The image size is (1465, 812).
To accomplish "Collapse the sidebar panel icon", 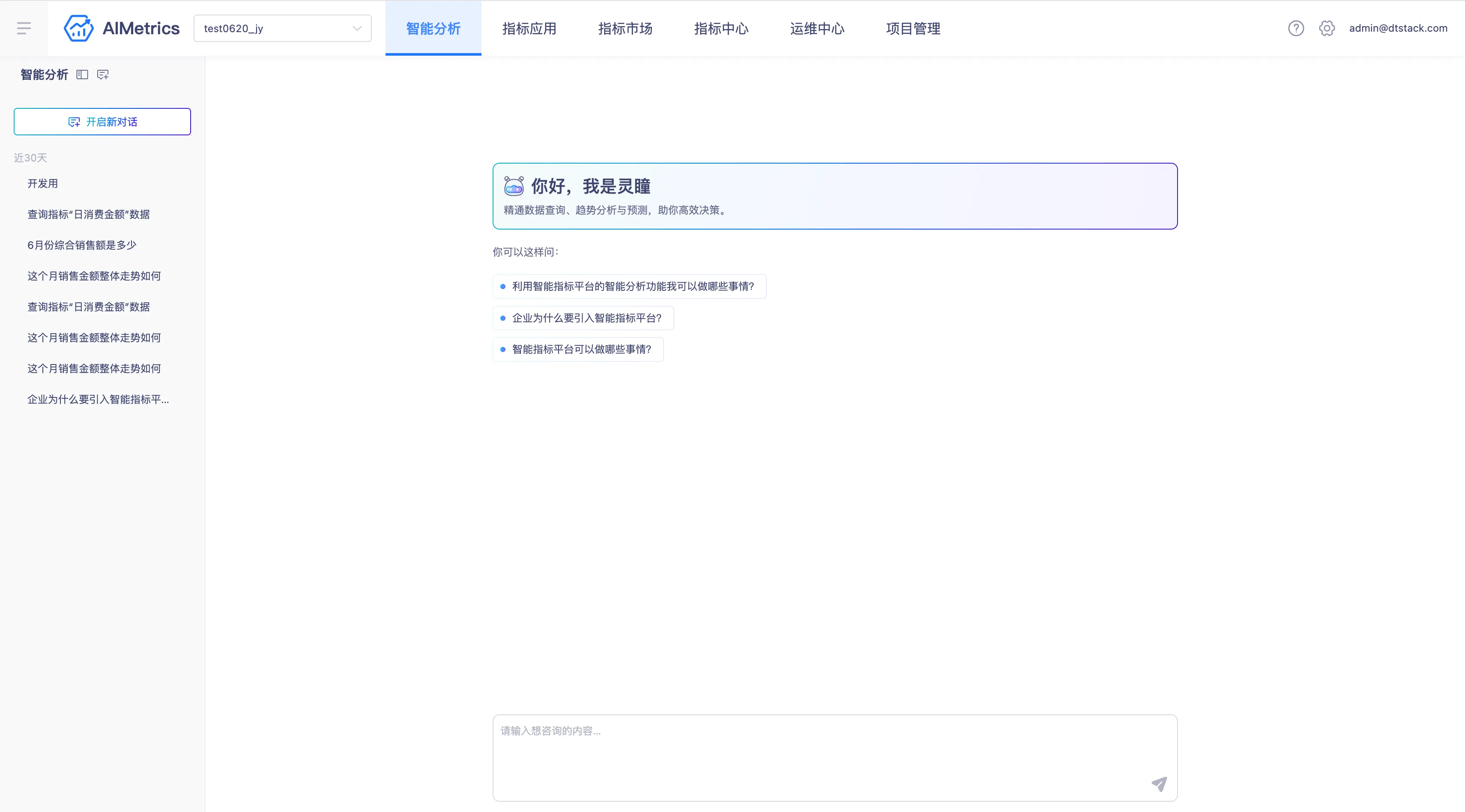I will (82, 75).
